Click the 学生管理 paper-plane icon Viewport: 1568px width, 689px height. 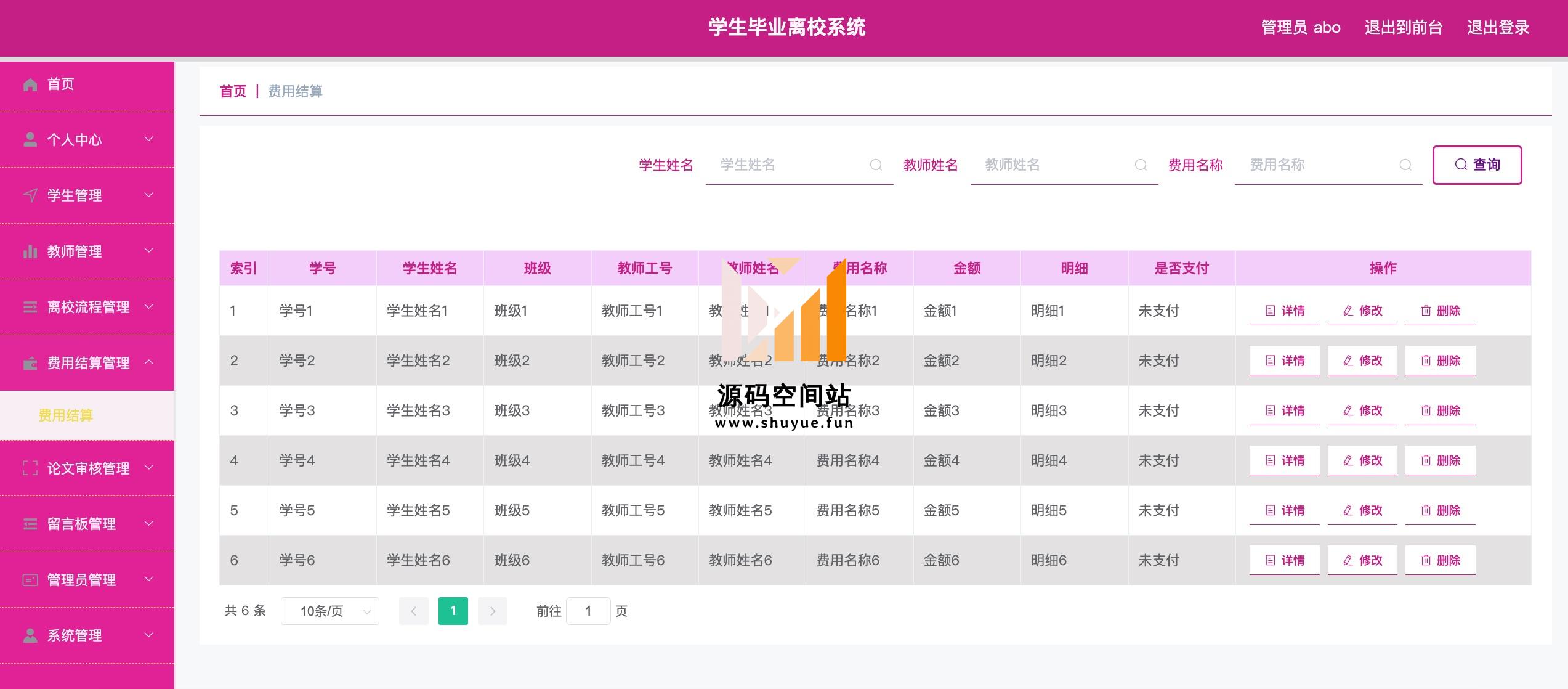[30, 195]
